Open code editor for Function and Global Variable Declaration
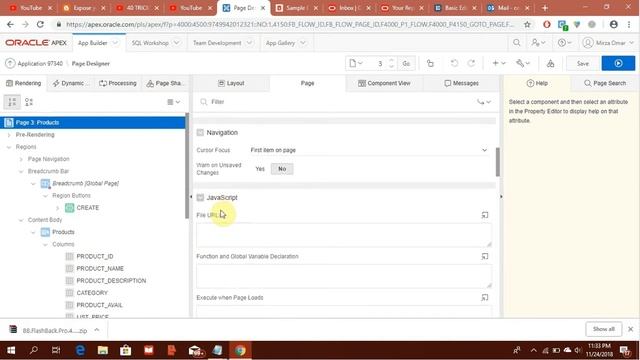 484,256
